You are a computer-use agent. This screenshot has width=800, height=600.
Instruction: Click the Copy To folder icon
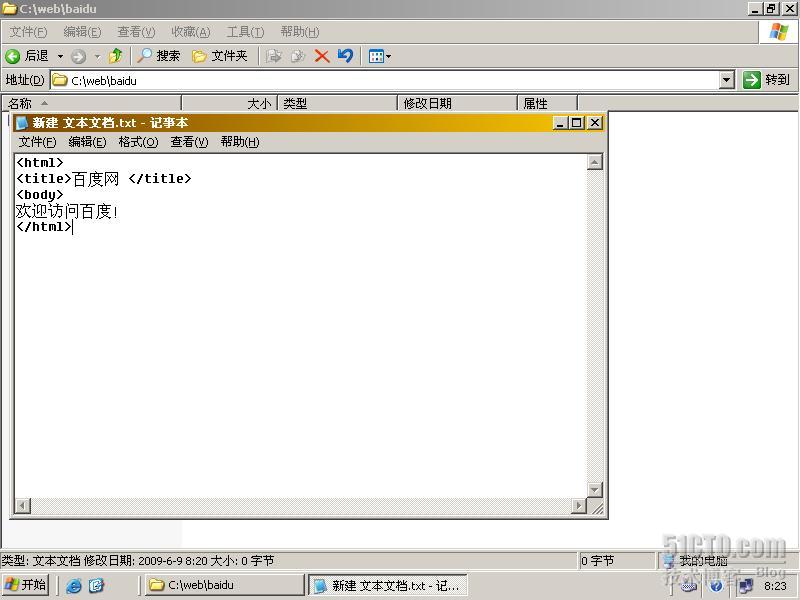click(298, 56)
